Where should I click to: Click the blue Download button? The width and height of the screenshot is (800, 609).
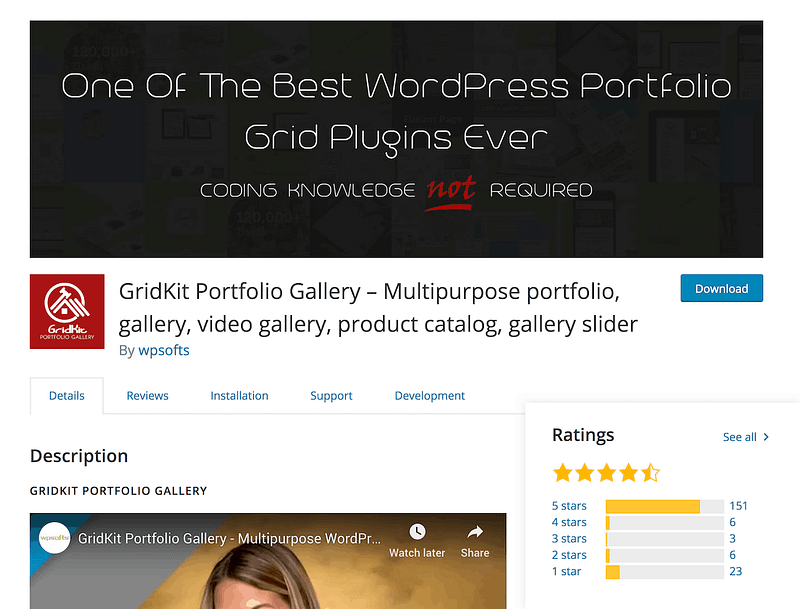pos(721,288)
